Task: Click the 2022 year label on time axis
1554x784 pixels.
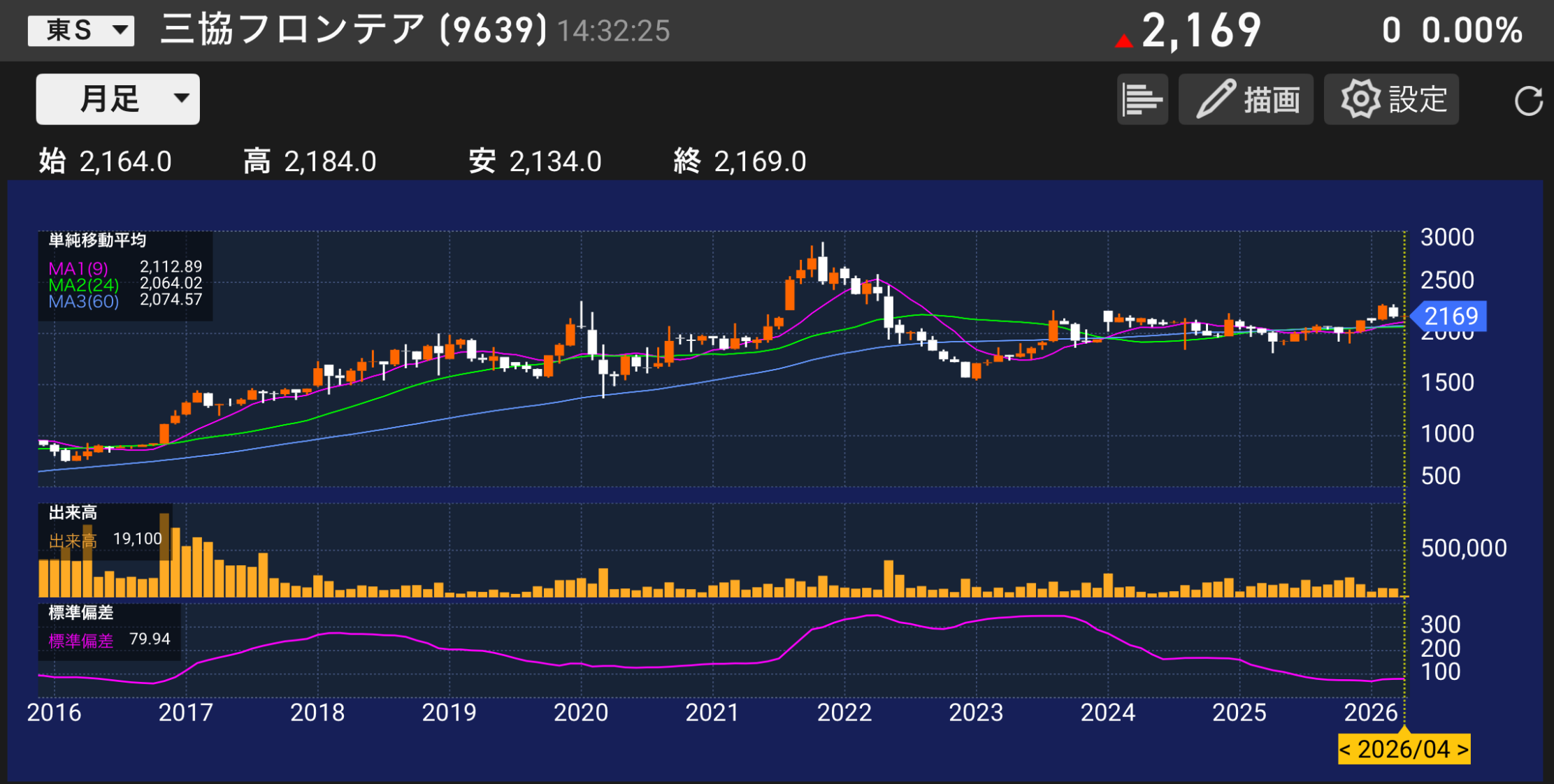Action: click(x=844, y=713)
